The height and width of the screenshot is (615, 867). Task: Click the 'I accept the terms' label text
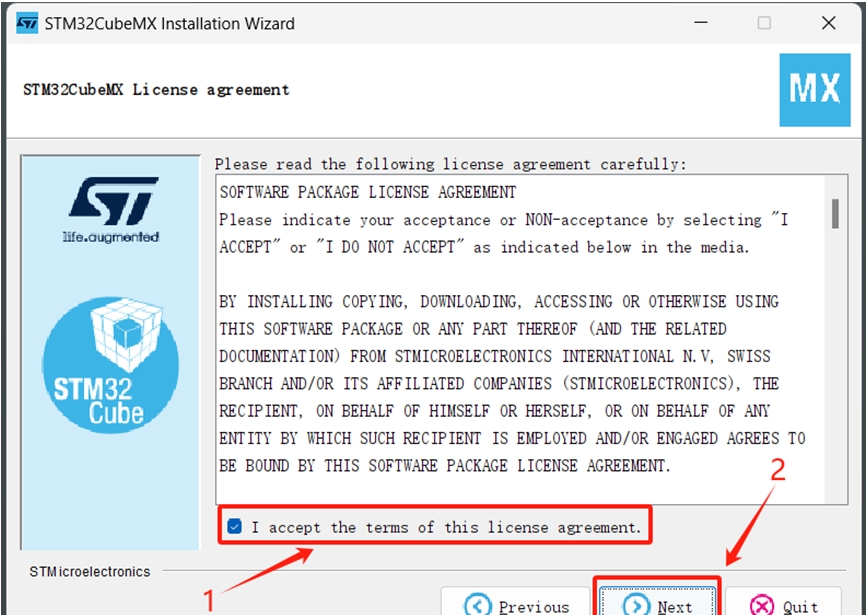(x=446, y=527)
